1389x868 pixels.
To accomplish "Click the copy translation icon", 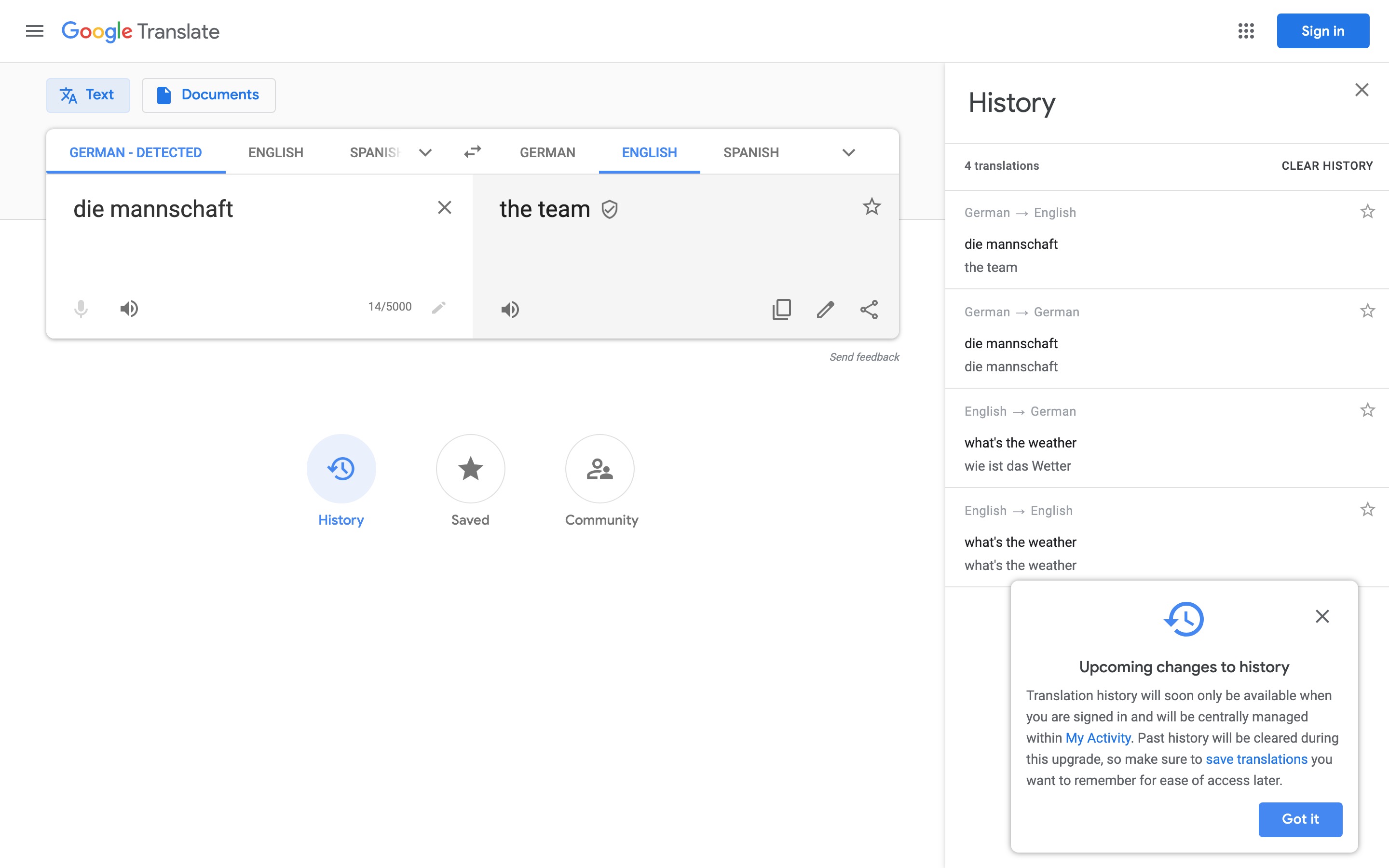I will tap(781, 309).
